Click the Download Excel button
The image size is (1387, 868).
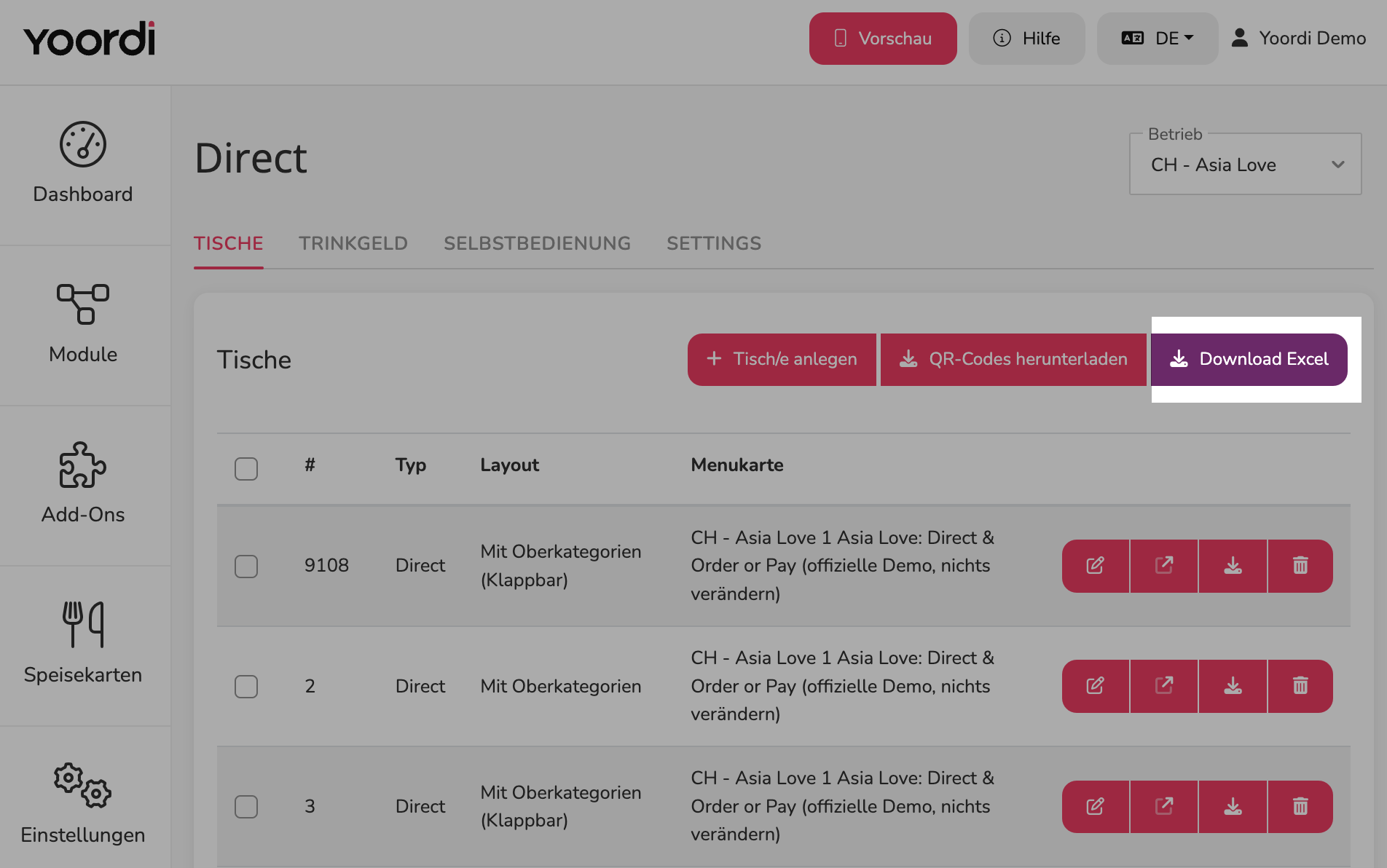coord(1249,360)
